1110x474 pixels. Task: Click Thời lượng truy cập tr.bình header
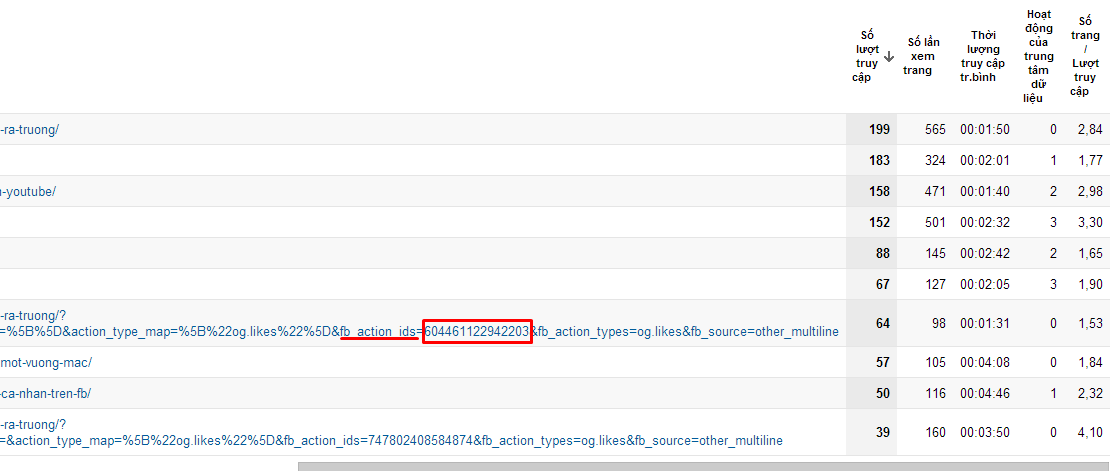pos(981,56)
